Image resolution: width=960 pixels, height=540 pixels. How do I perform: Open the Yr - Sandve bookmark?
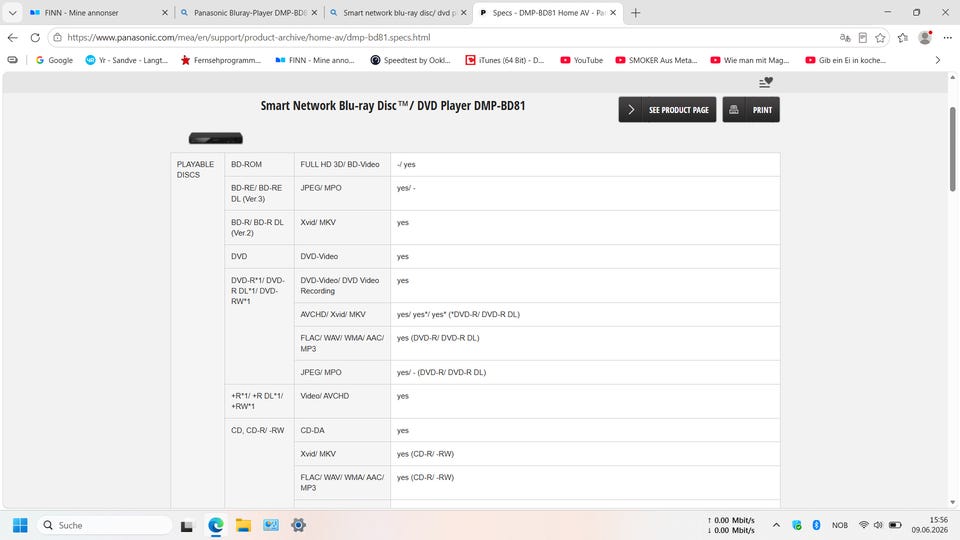(127, 60)
